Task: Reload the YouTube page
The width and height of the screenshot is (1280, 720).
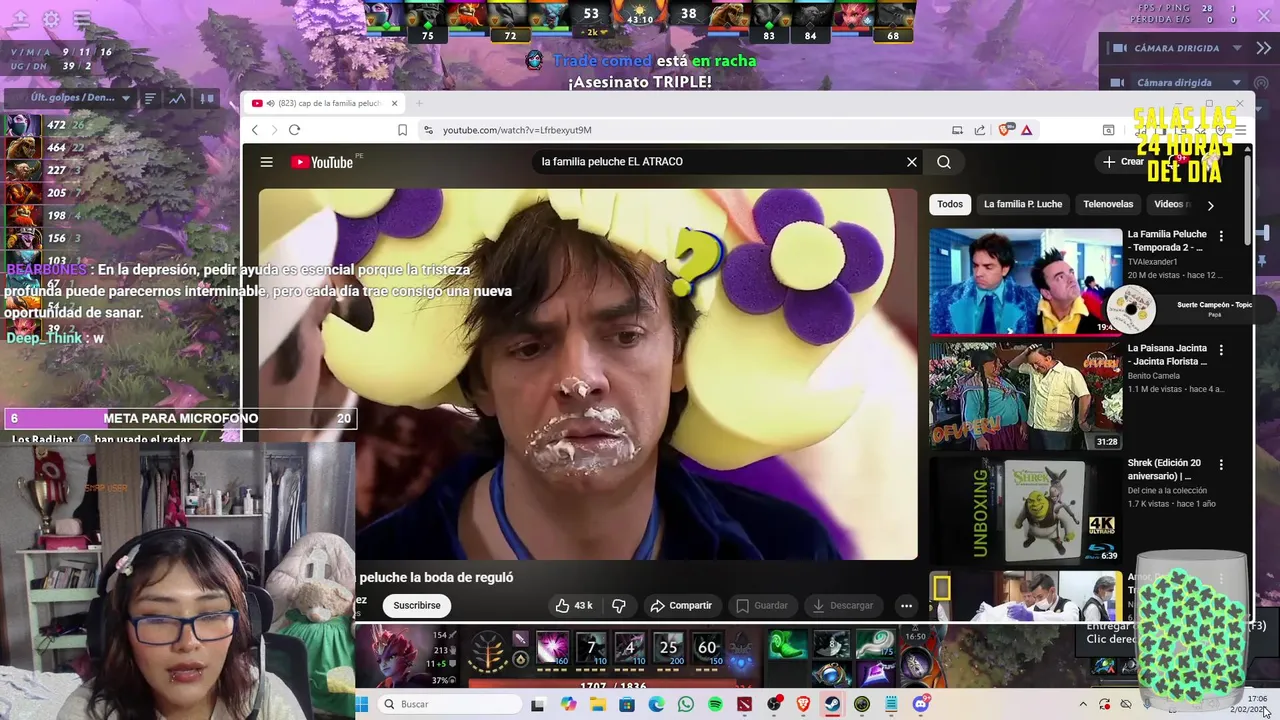Action: (294, 130)
